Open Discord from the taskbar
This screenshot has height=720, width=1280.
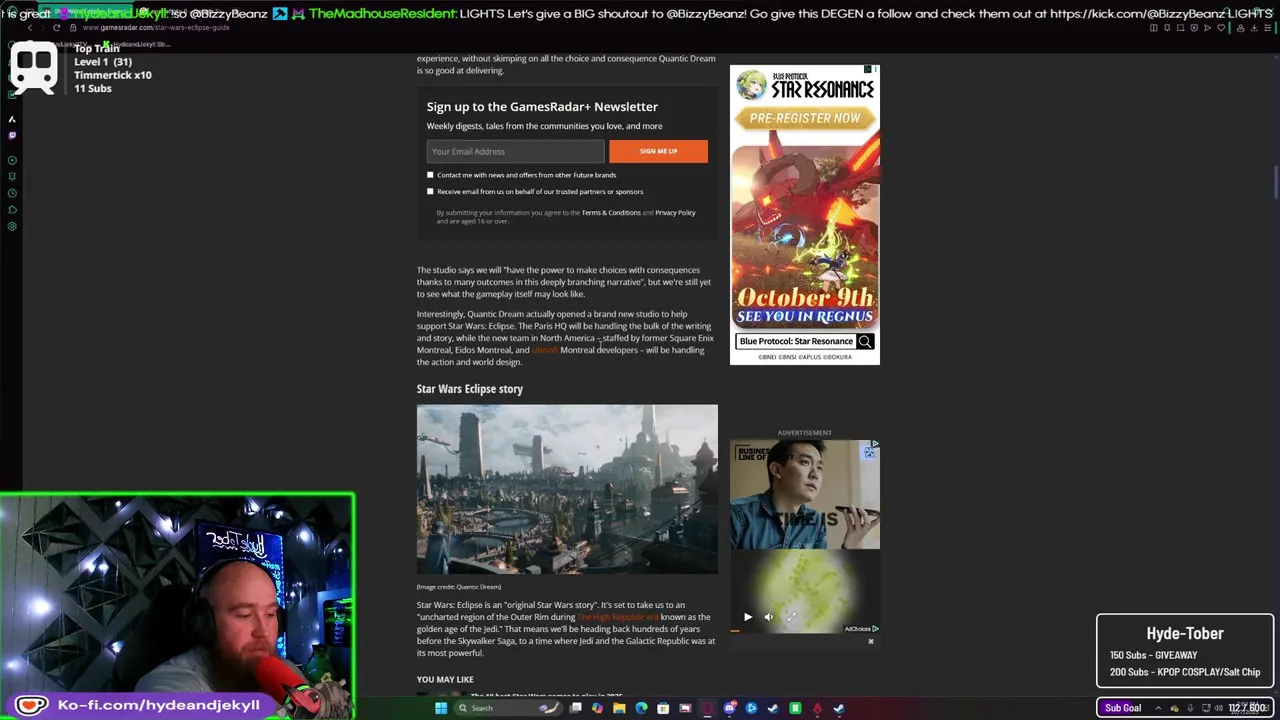[x=728, y=708]
